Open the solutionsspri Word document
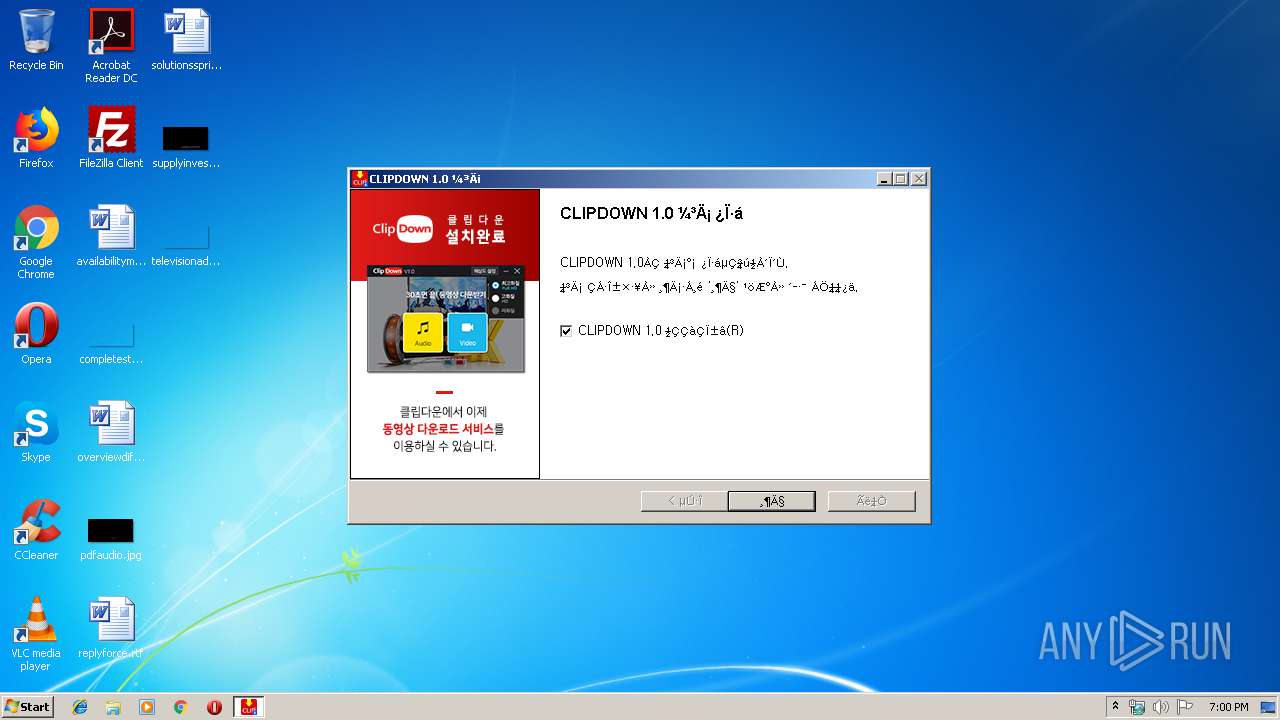This screenshot has width=1280, height=720. click(186, 41)
